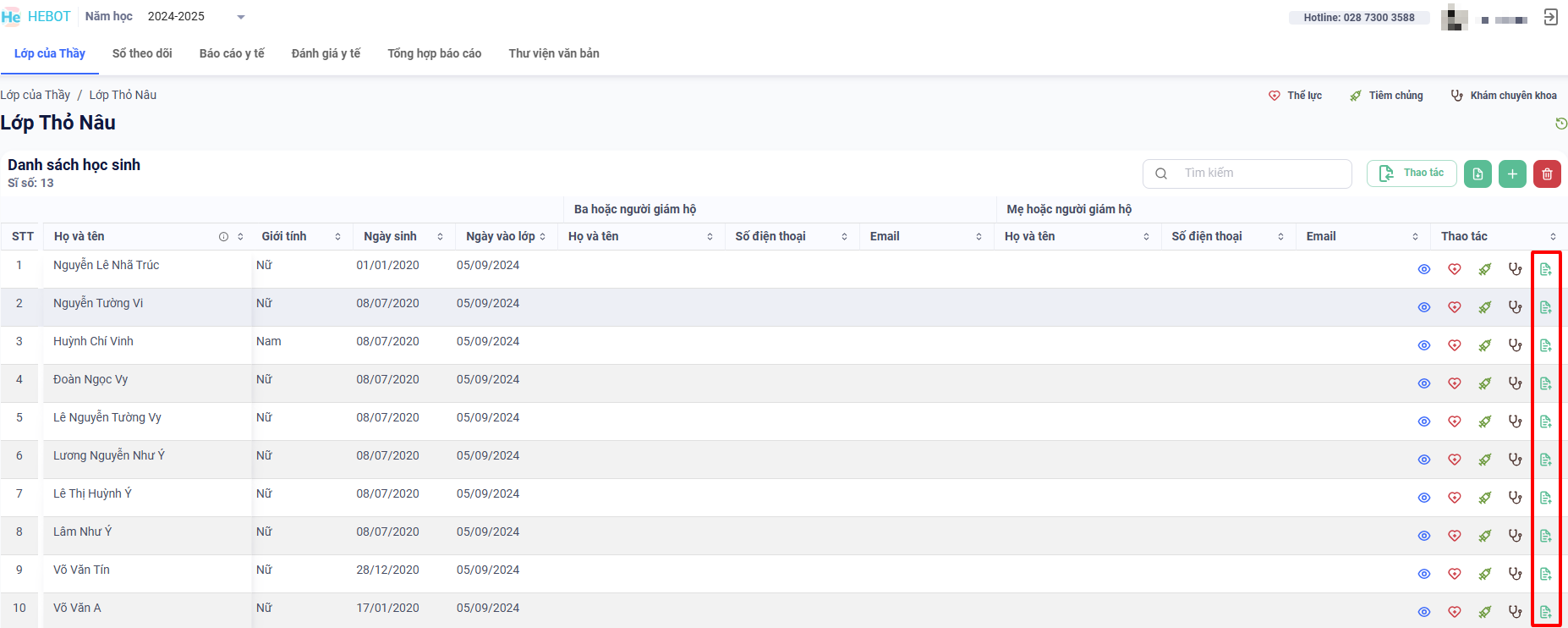Click the Thao tác button
Viewport: 1568px width, 628px height.
tap(1411, 174)
